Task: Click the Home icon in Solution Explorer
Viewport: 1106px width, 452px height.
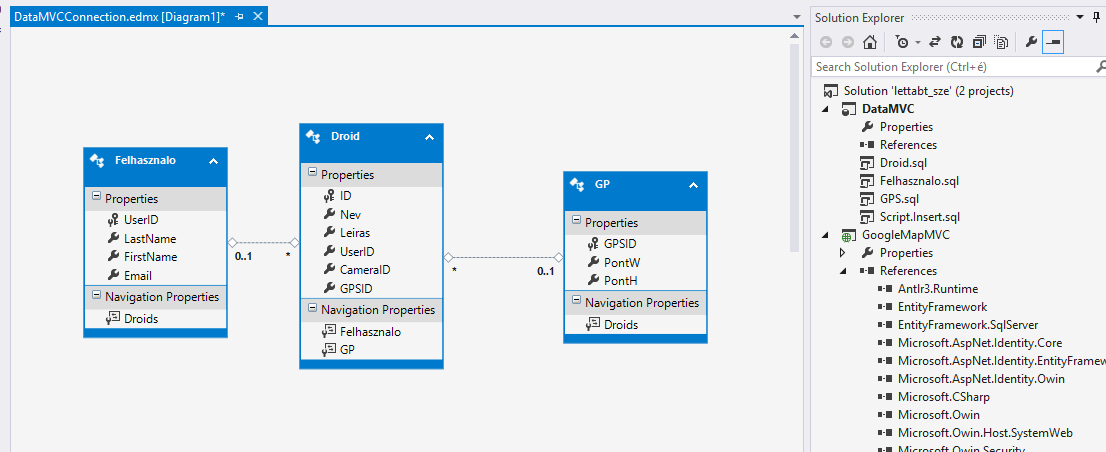Action: pyautogui.click(x=870, y=42)
